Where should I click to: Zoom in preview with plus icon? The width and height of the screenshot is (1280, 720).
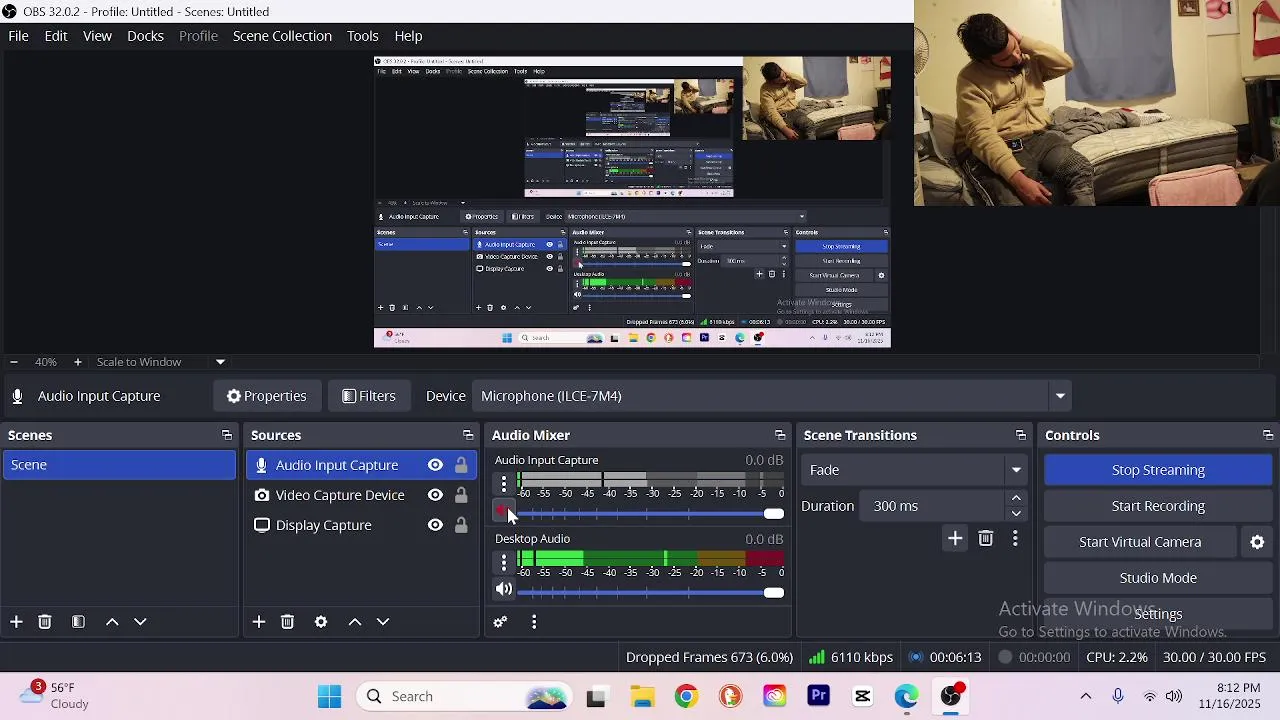pyautogui.click(x=77, y=362)
